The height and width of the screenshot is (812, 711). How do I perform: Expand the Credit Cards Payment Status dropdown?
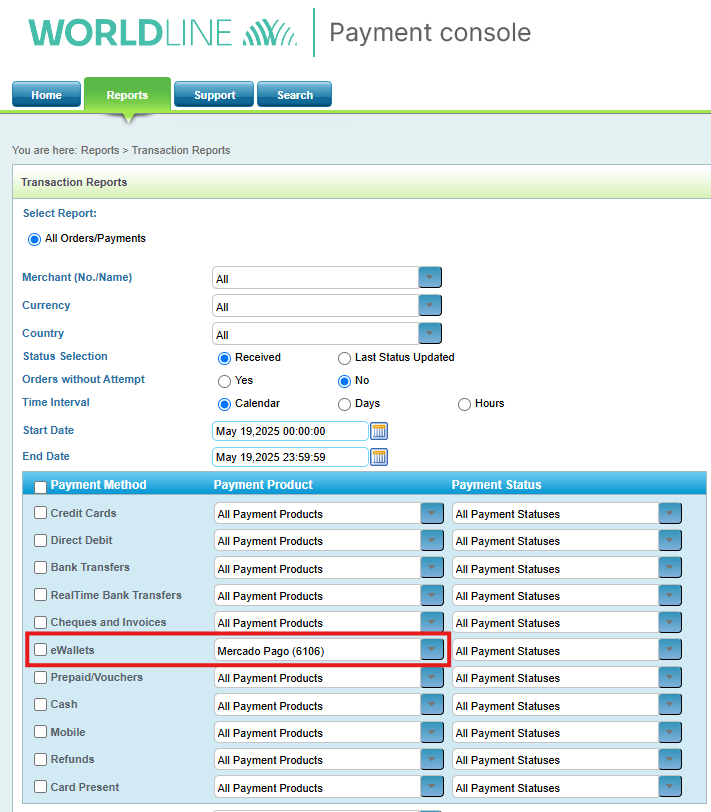[670, 514]
